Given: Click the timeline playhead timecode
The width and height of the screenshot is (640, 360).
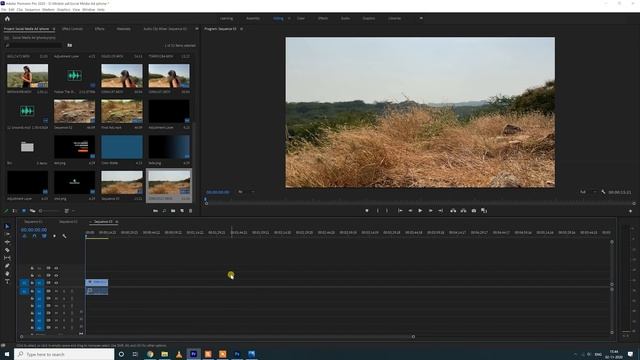Looking at the screenshot, I should (34, 230).
